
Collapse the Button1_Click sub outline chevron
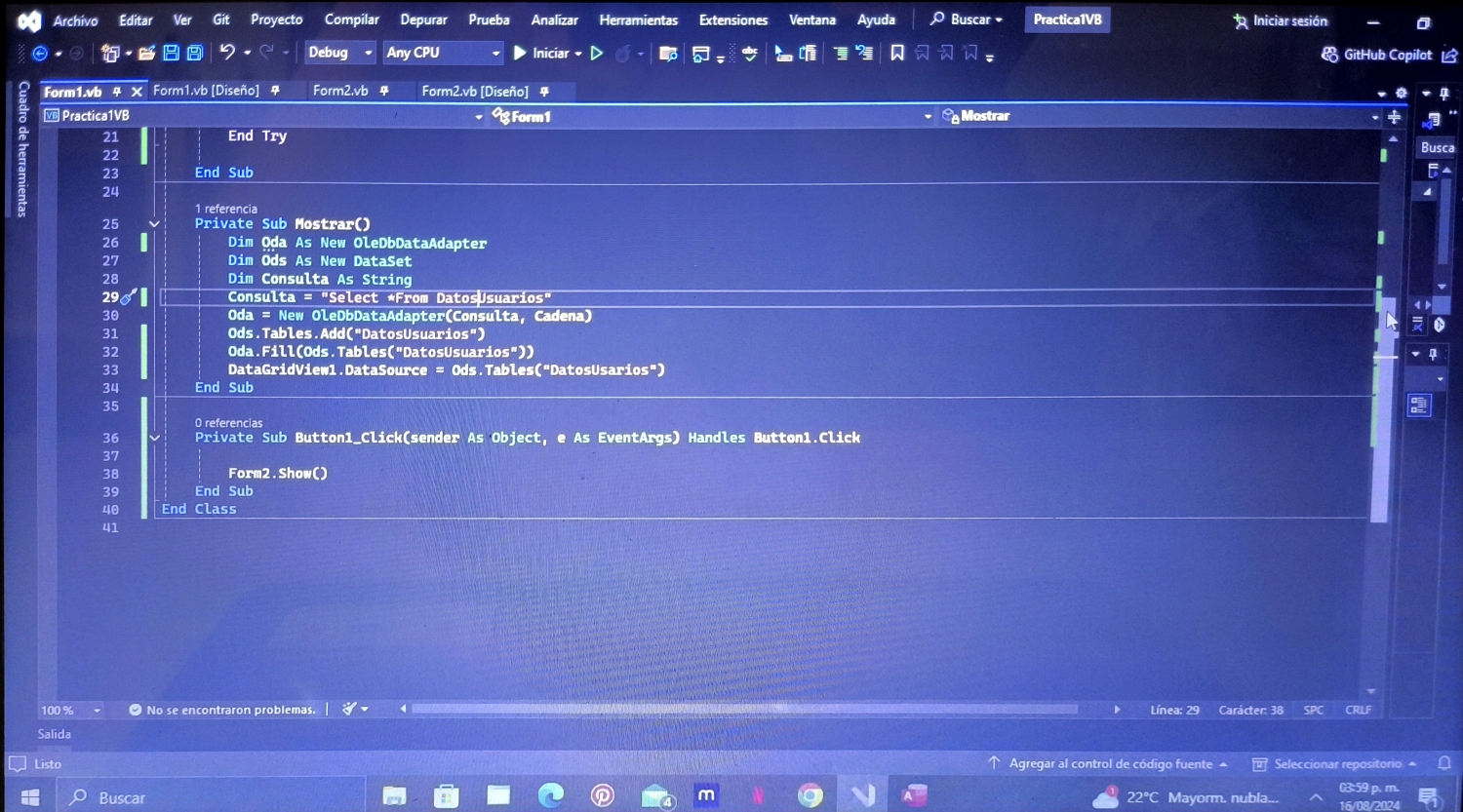pos(154,439)
